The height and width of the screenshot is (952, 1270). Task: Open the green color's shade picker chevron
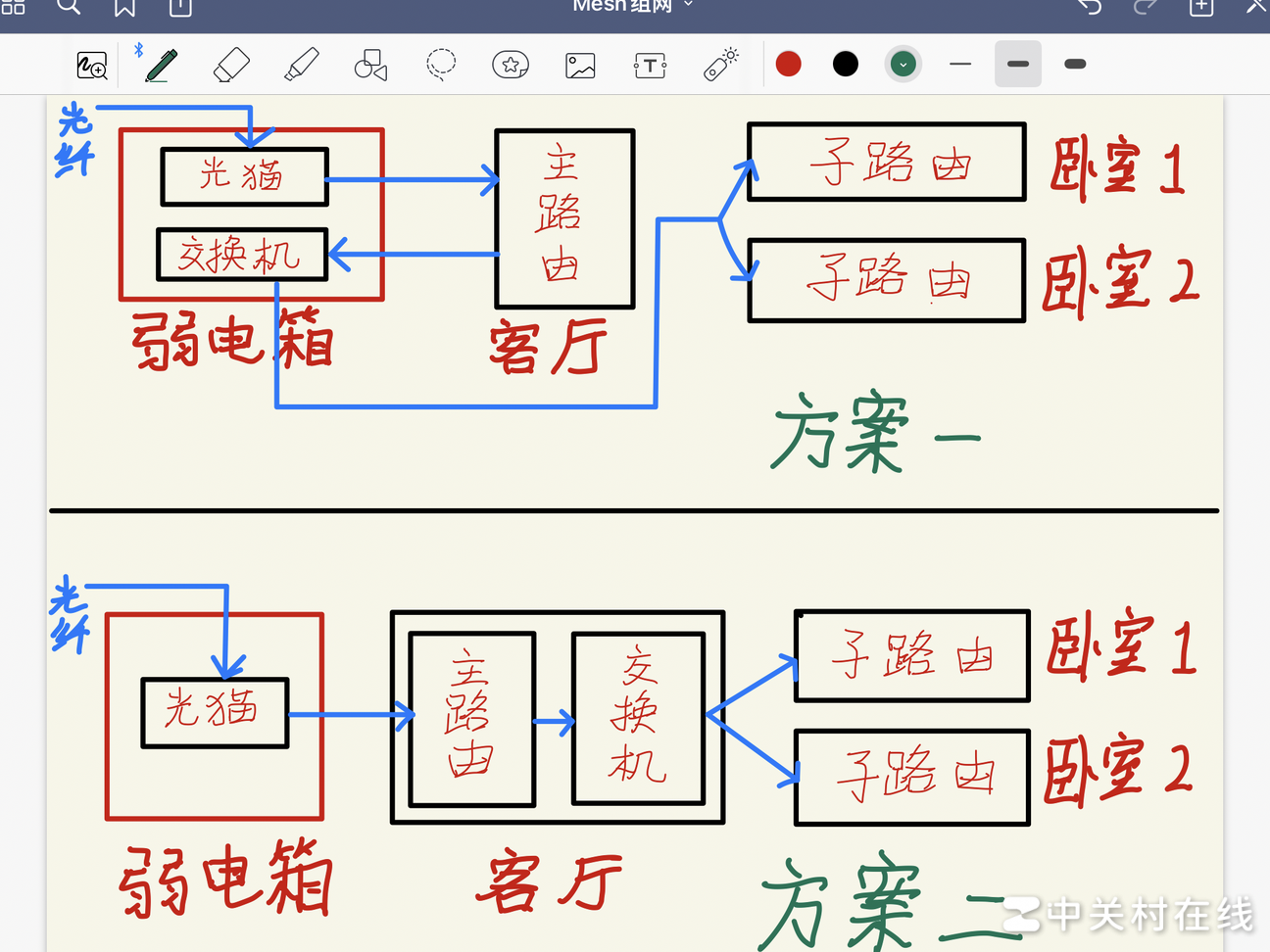pyautogui.click(x=903, y=64)
